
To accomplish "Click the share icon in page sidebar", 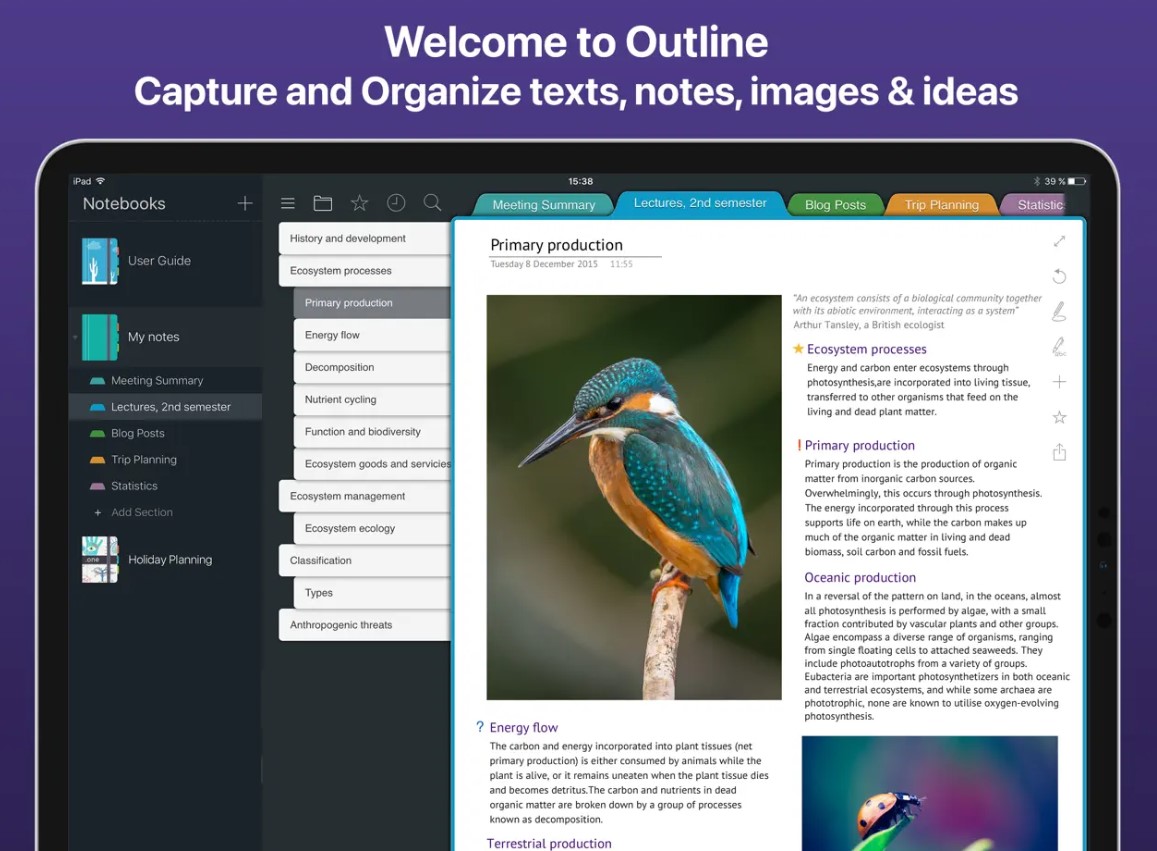I will (1060, 452).
